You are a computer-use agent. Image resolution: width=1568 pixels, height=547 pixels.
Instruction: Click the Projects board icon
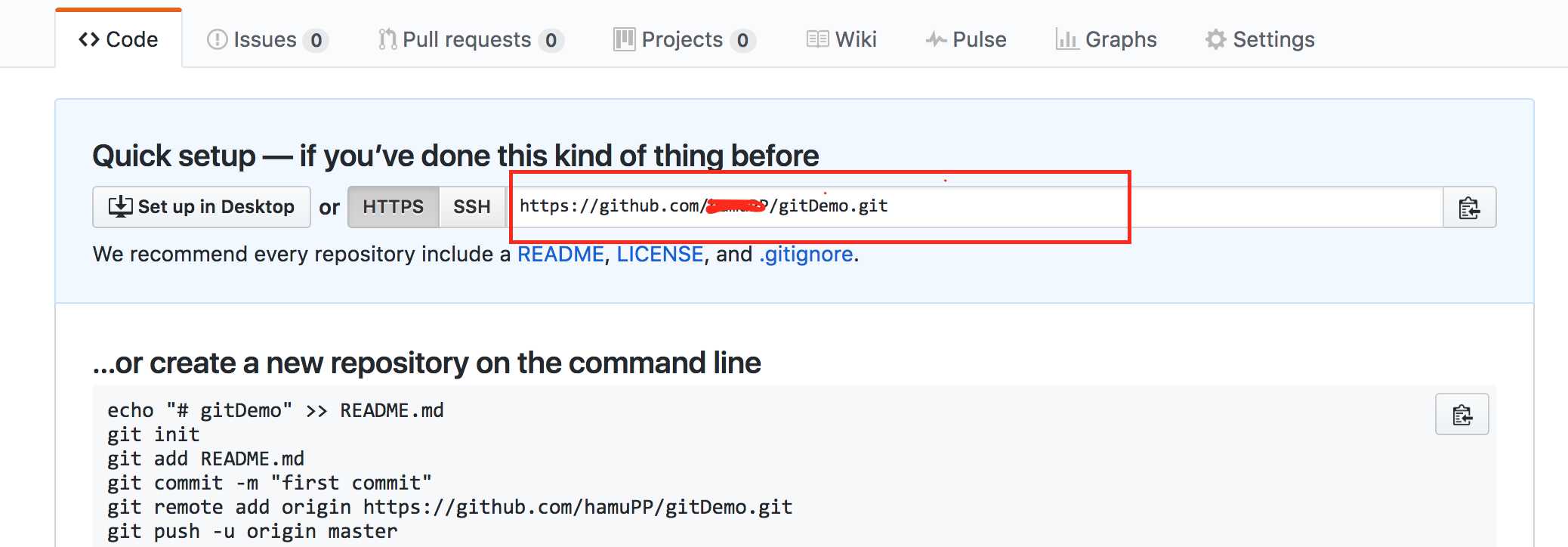[x=624, y=39]
